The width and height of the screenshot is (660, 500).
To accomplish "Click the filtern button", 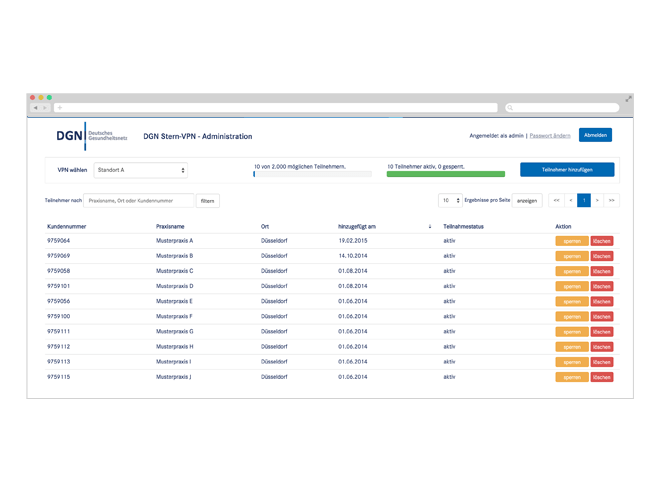I will [208, 201].
